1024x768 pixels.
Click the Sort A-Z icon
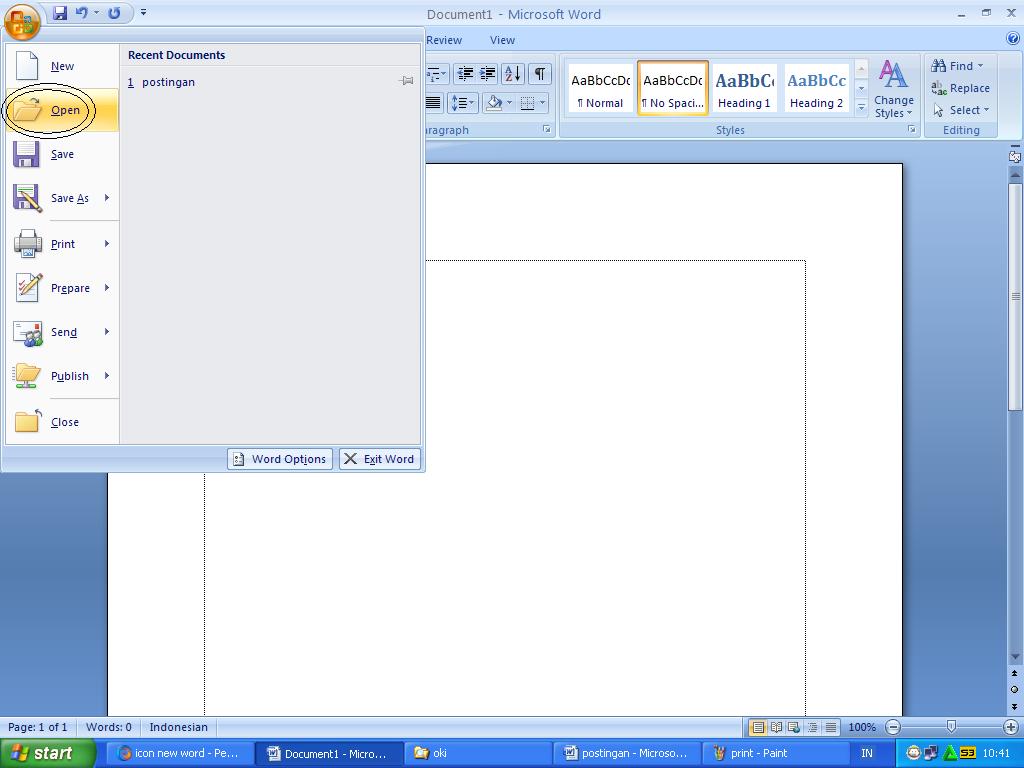click(x=513, y=74)
